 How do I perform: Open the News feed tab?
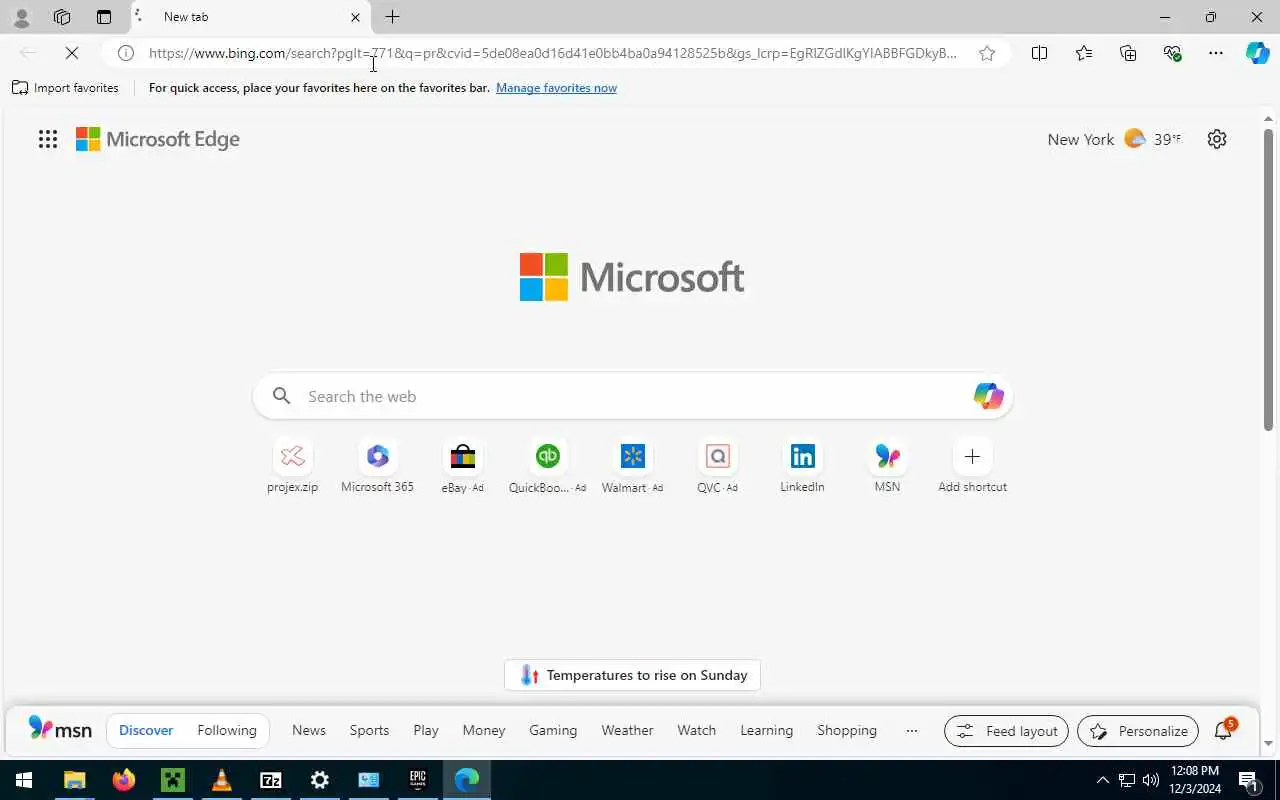tap(309, 730)
